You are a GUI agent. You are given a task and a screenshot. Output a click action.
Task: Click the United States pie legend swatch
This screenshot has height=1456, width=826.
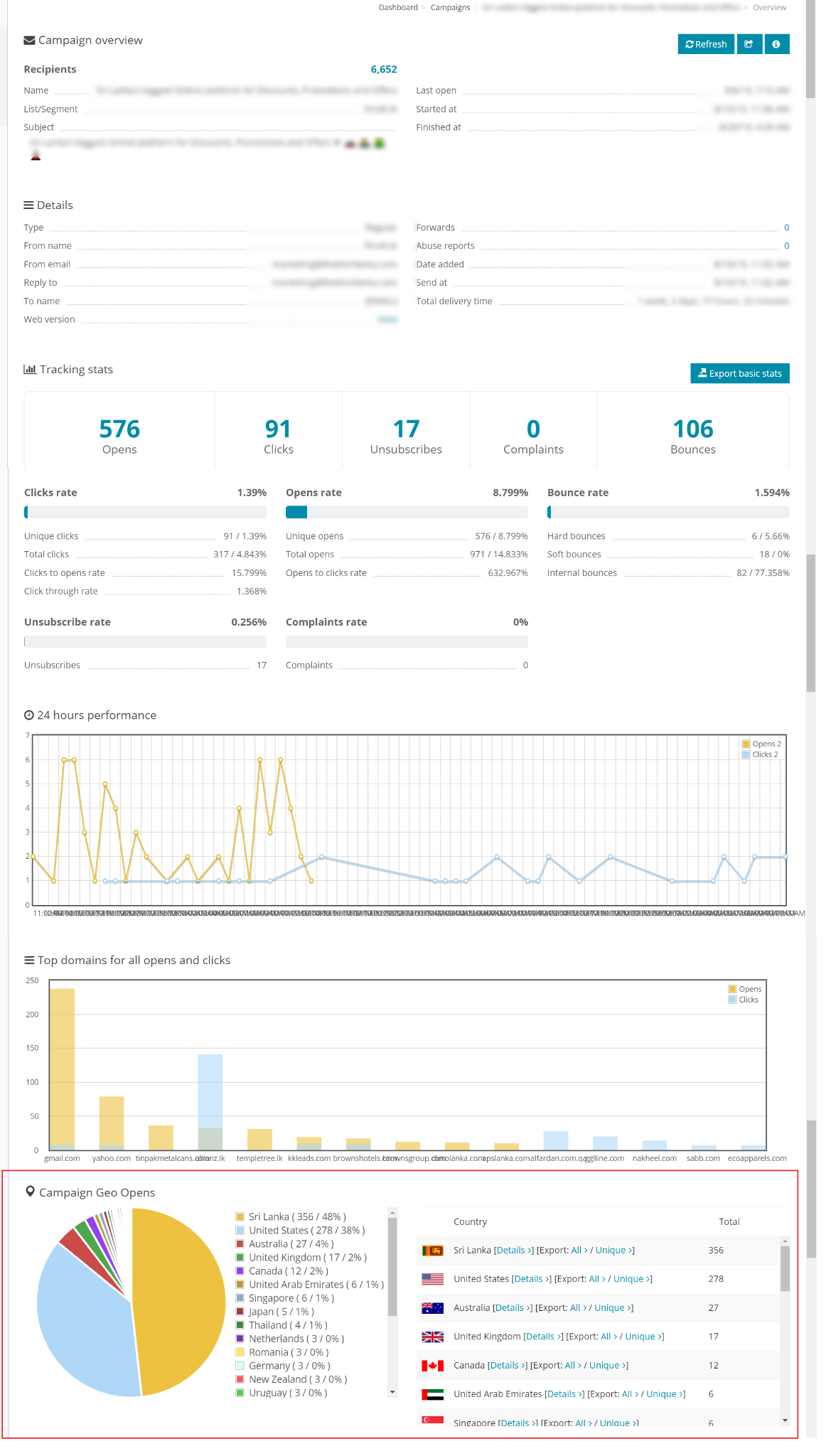point(240,1231)
